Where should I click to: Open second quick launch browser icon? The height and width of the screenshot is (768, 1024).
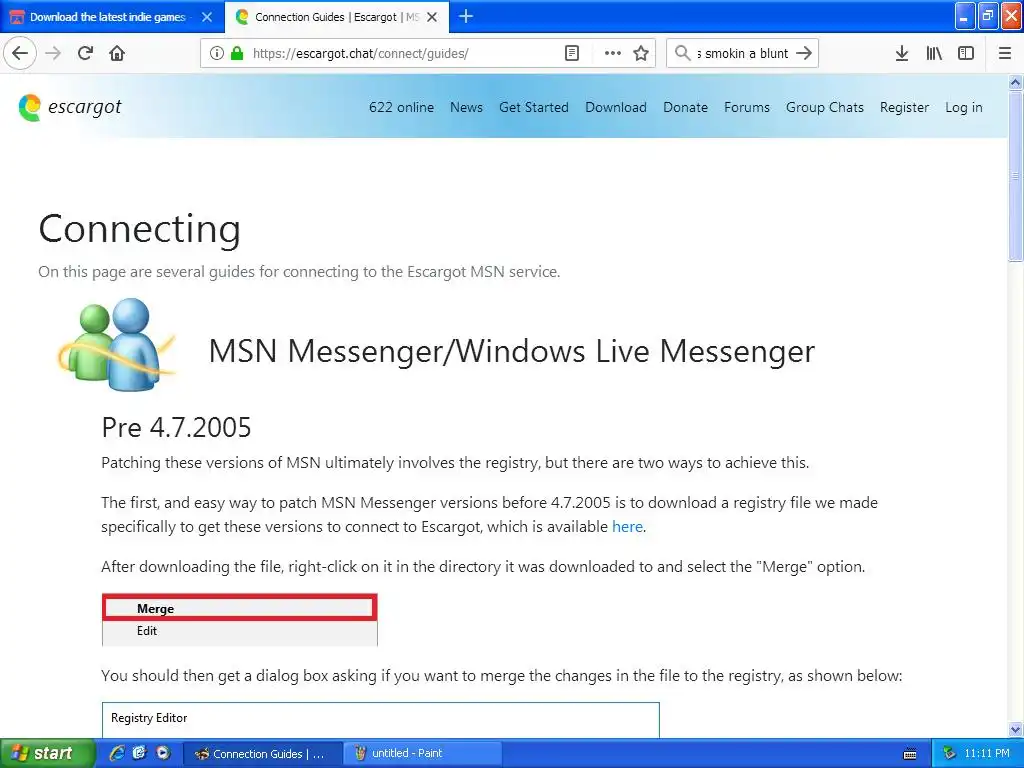(x=140, y=753)
